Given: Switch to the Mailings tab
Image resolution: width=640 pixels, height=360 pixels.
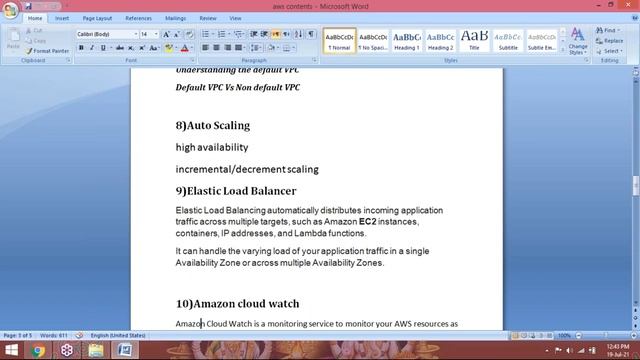Looking at the screenshot, I should coord(176,18).
